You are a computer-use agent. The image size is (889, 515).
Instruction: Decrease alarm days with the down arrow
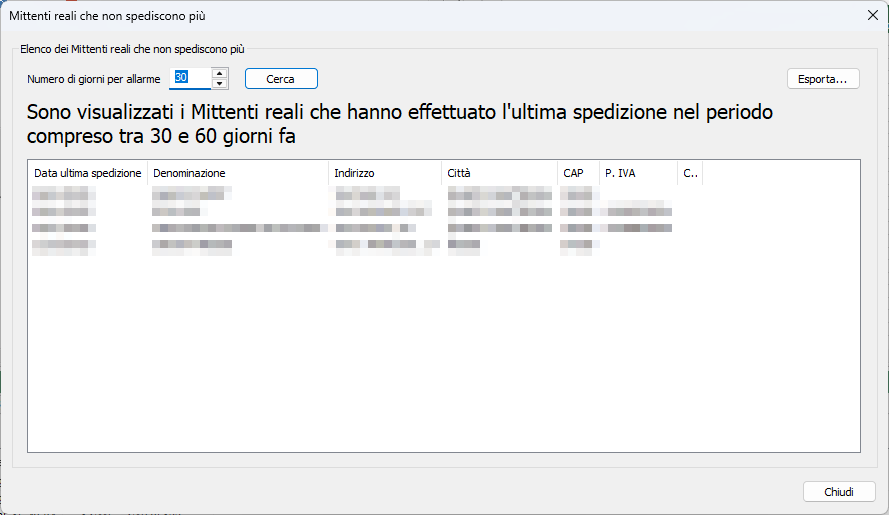click(x=220, y=83)
